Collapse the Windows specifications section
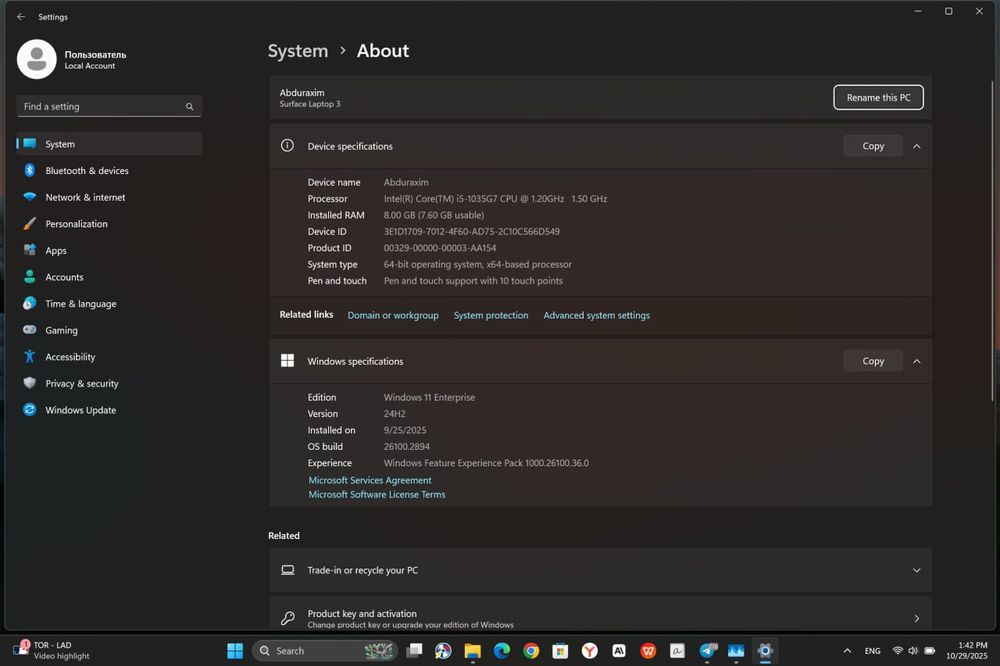This screenshot has height=666, width=1000. coord(916,362)
